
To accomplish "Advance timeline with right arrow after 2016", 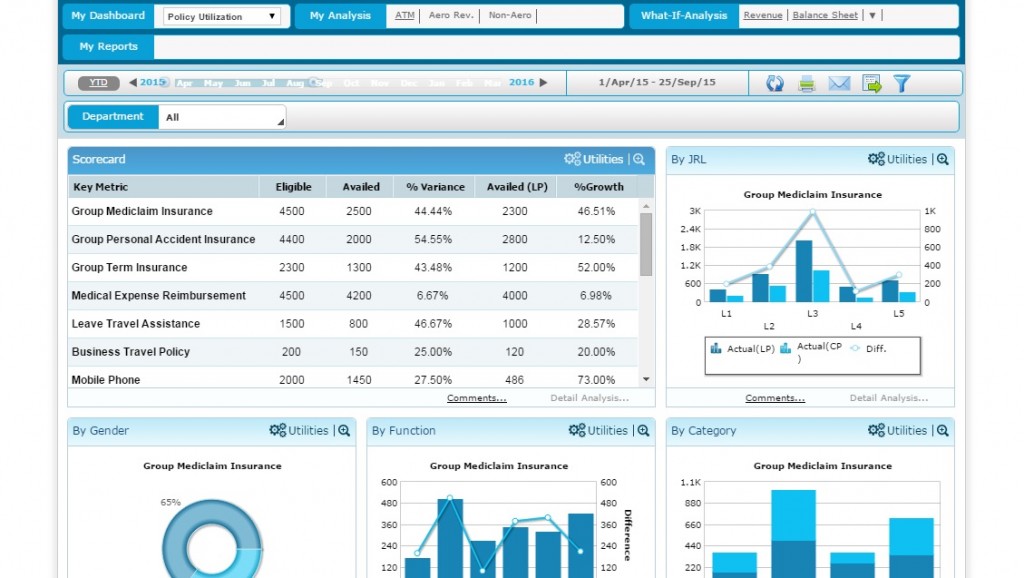I will (x=543, y=82).
